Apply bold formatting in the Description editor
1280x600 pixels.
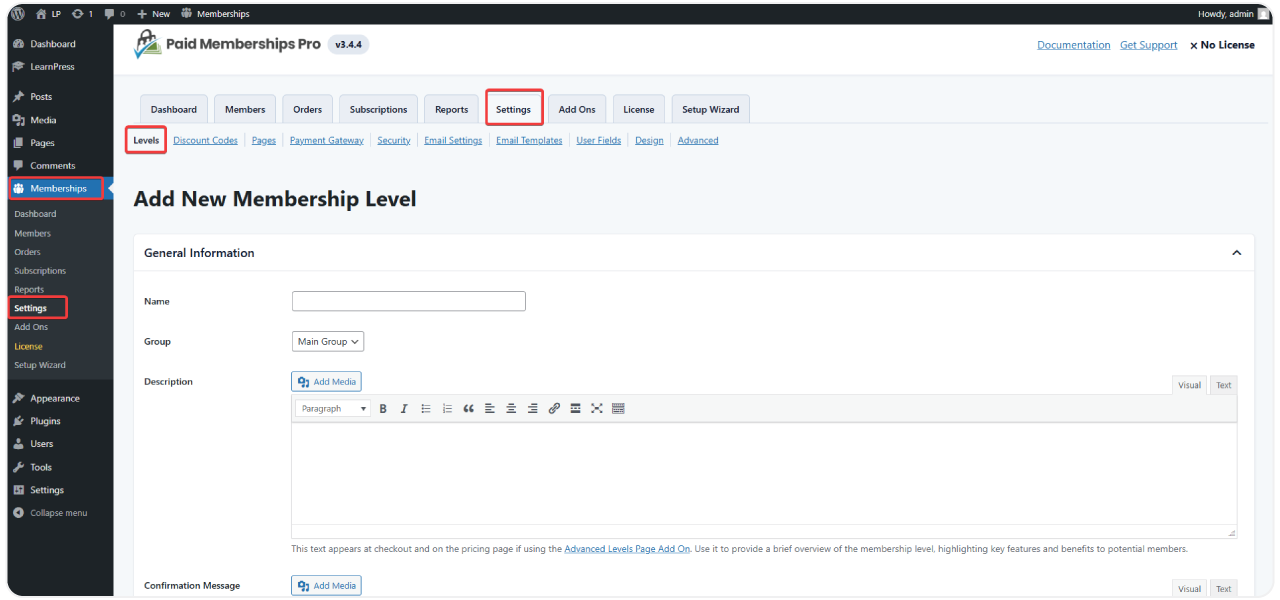[383, 408]
